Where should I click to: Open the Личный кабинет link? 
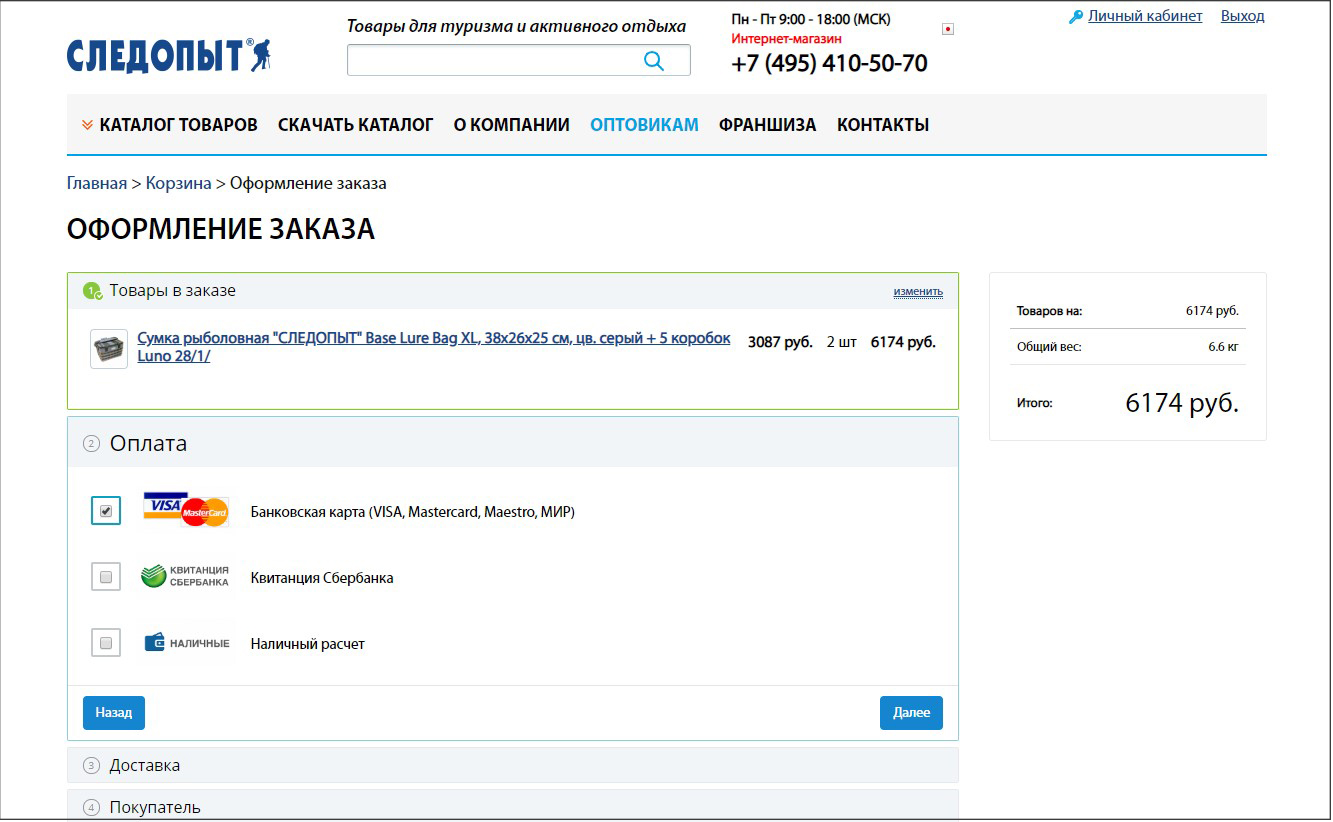pos(1145,16)
